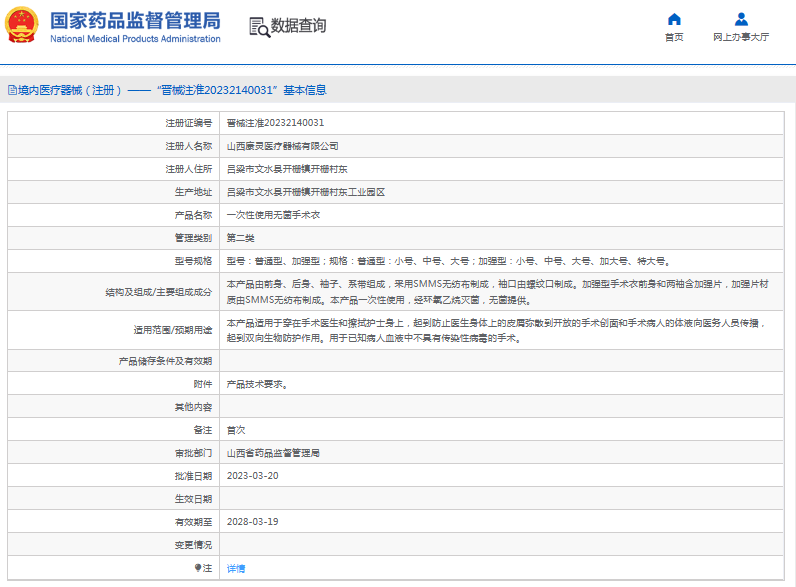This screenshot has width=796, height=587.
Task: Click address 吕梁市文水县开栅镇开栅村东
Action: (287, 169)
